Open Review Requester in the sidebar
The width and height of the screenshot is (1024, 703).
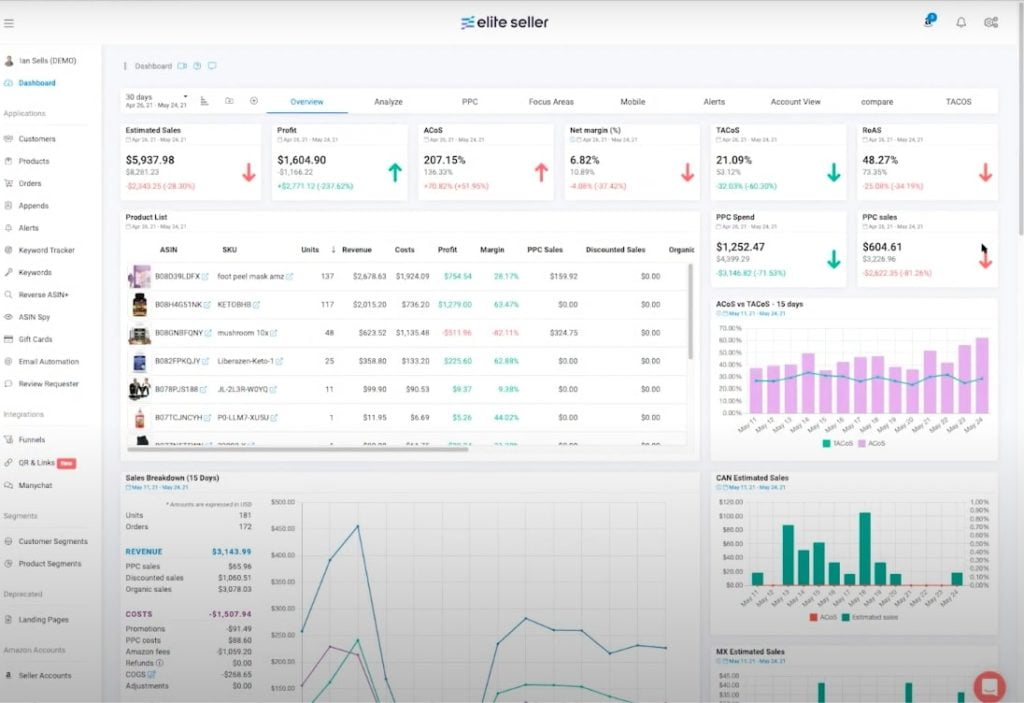coord(48,384)
